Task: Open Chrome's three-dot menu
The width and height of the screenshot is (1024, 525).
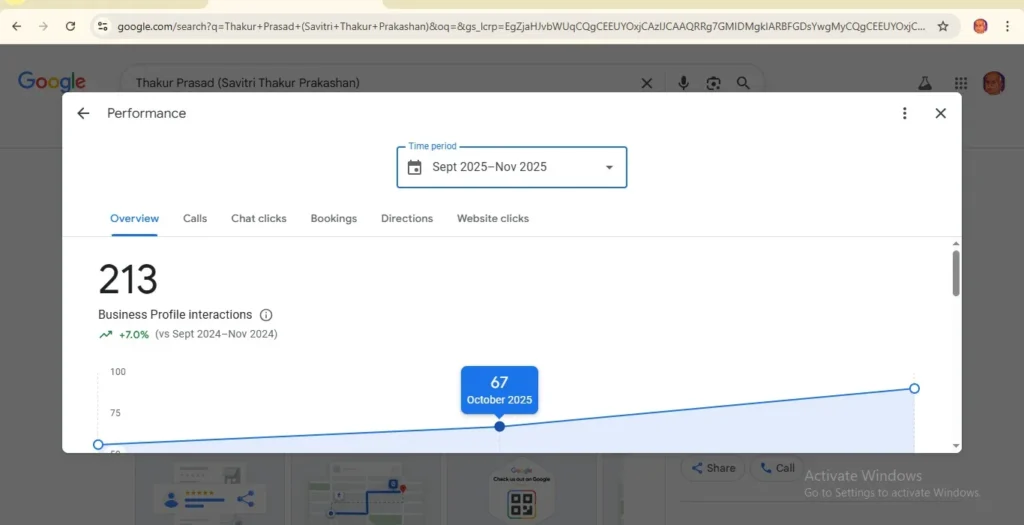Action: point(1008,26)
